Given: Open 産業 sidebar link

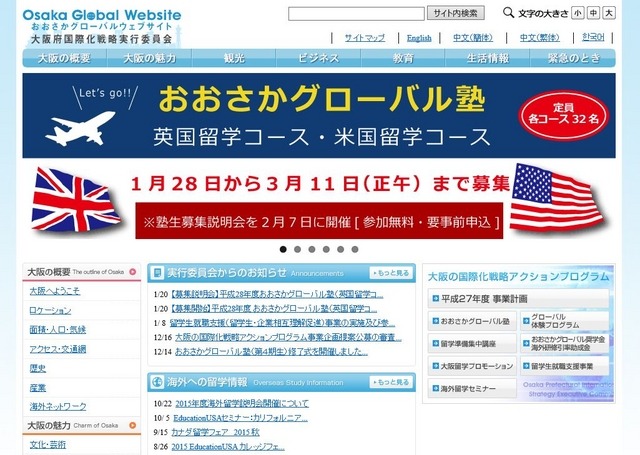Looking at the screenshot, I should 38,387.
